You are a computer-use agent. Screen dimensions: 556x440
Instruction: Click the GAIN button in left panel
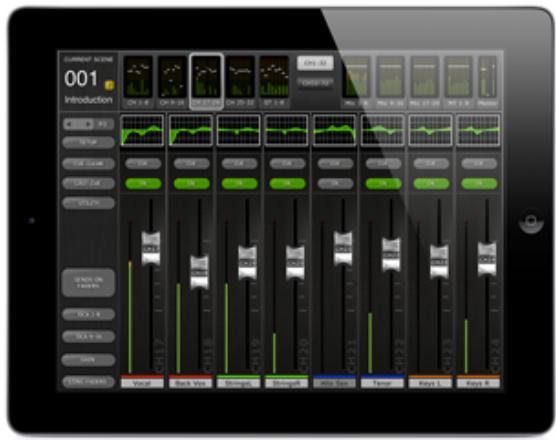point(88,360)
